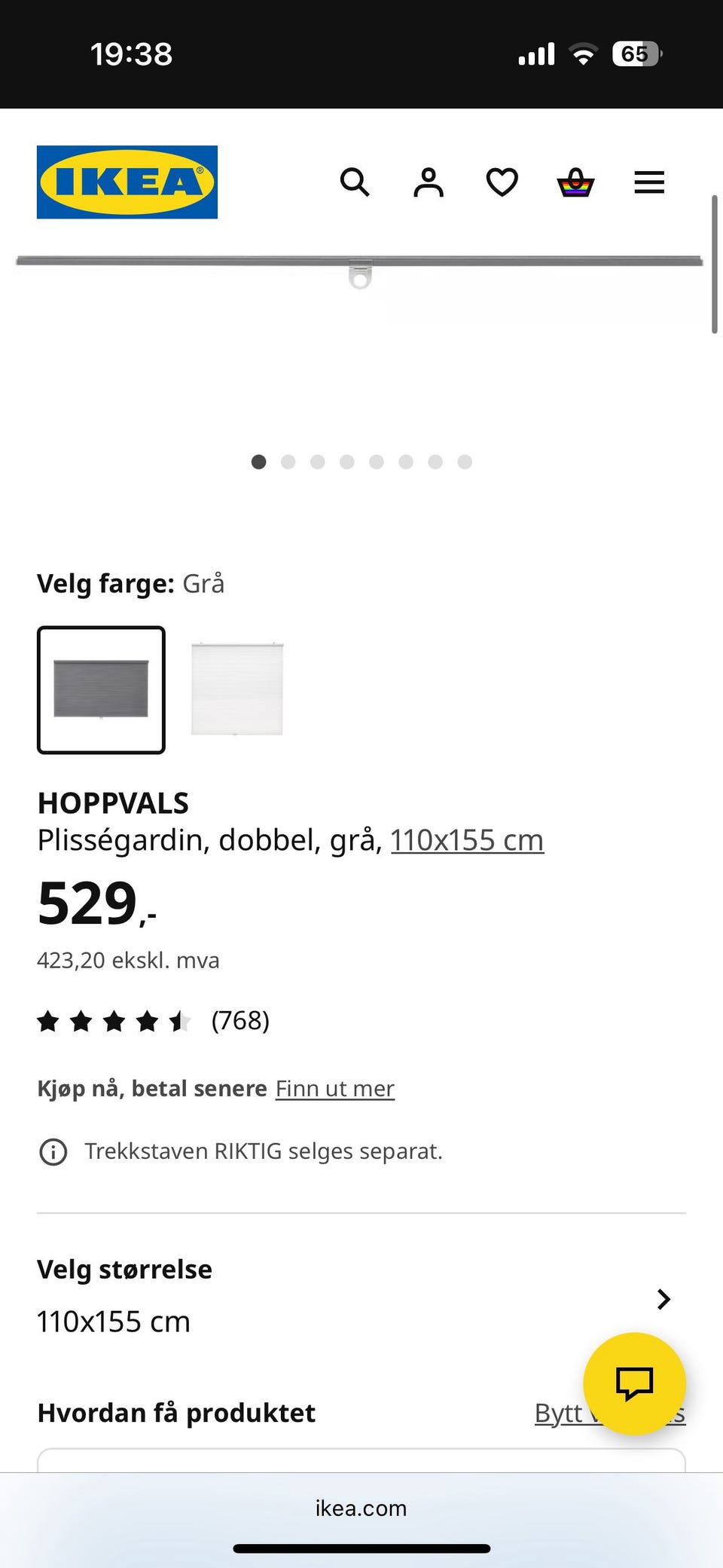Select the white color swatch
This screenshot has height=1568, width=723.
click(x=237, y=689)
